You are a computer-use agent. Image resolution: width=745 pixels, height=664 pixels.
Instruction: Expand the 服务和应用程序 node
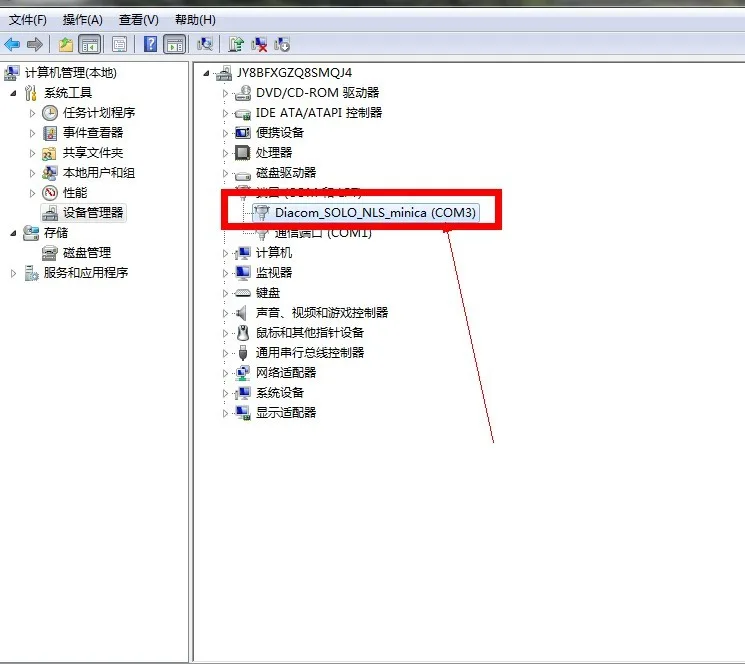(13, 273)
